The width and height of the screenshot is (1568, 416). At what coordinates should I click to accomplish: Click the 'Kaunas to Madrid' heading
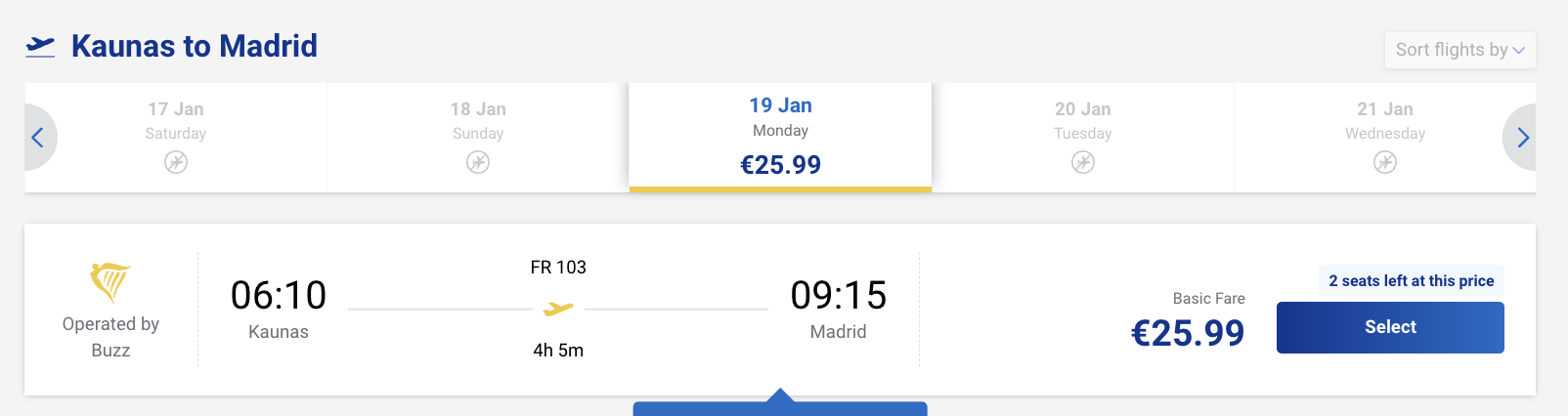(x=195, y=46)
